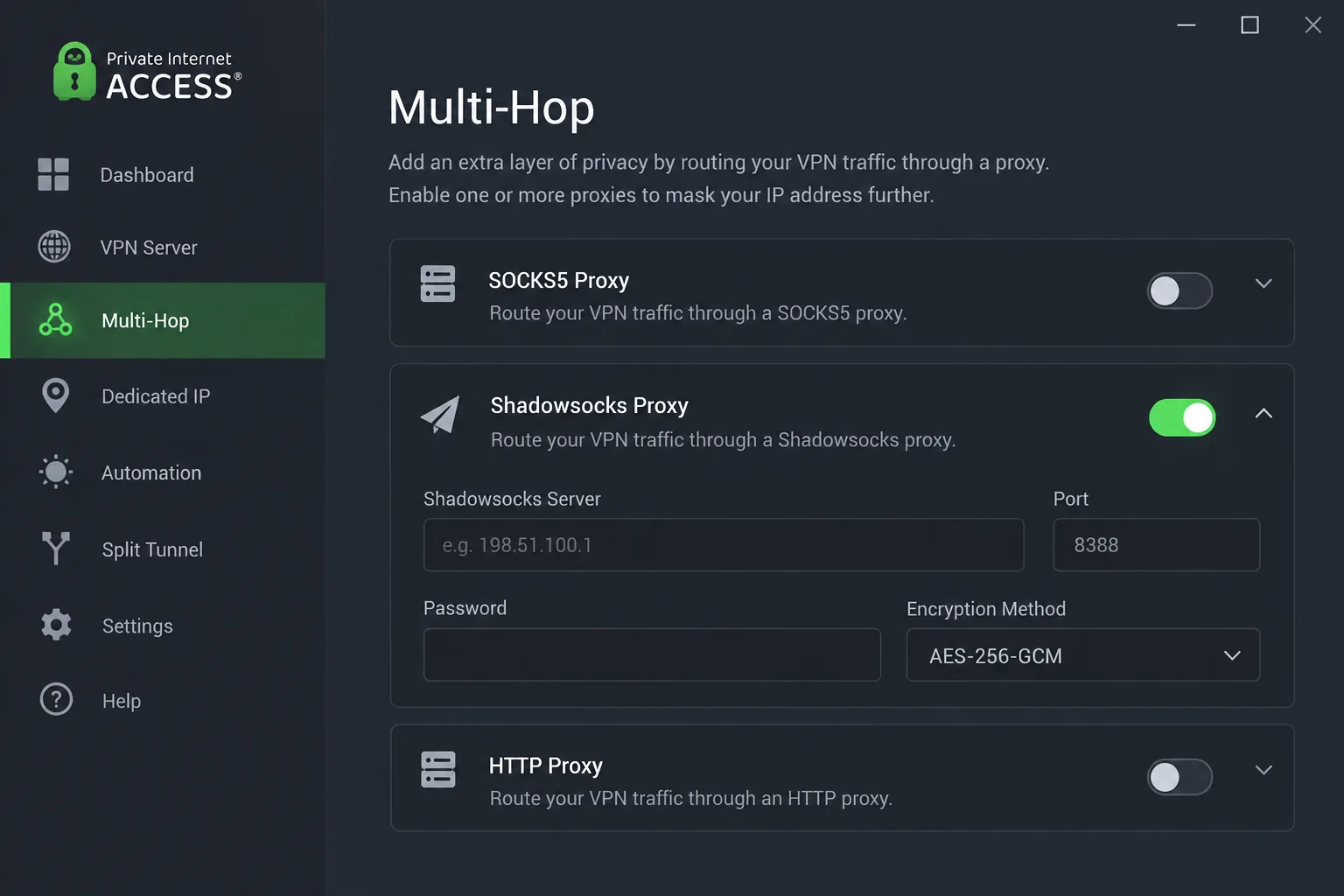Viewport: 1344px width, 896px height.
Task: Maximize the application window
Action: 1249,25
